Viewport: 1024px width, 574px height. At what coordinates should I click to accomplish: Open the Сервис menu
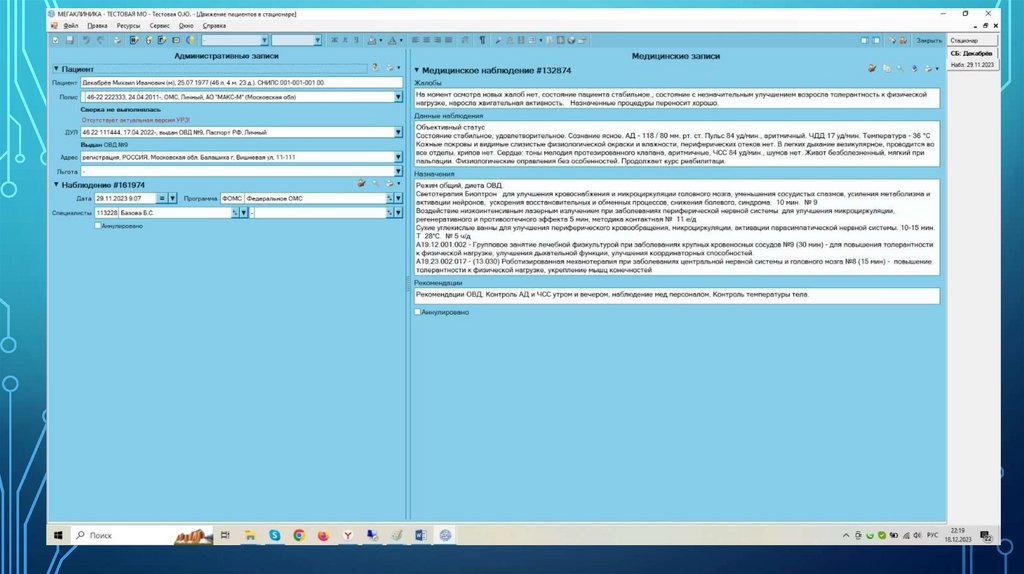pyautogui.click(x=159, y=26)
